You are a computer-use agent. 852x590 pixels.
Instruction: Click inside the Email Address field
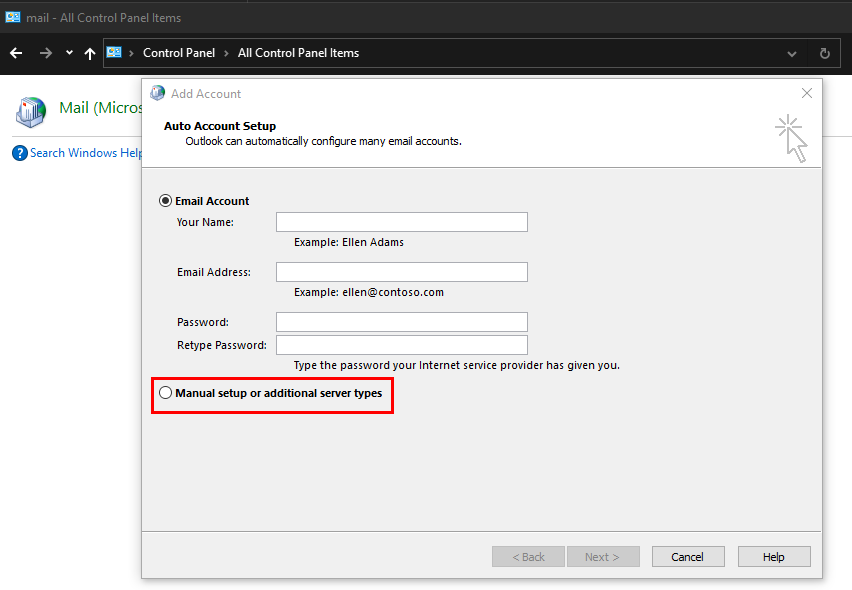coord(401,271)
